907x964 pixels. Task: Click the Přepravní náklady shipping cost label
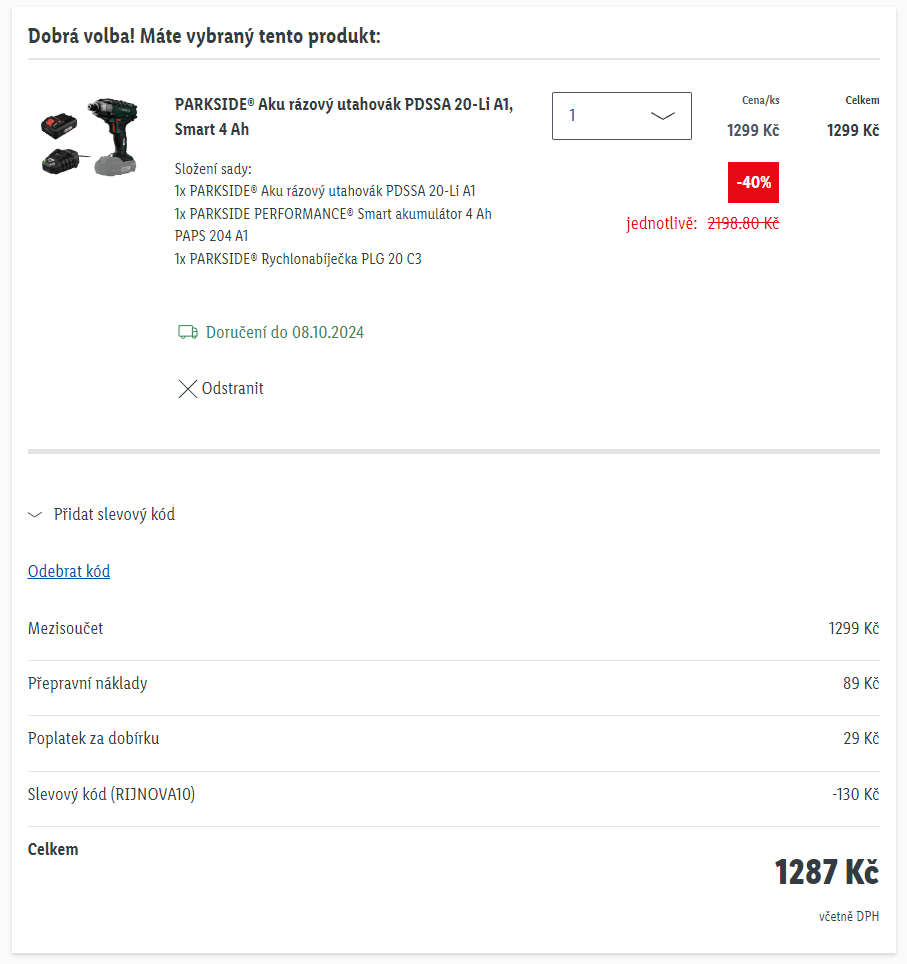[x=88, y=684]
